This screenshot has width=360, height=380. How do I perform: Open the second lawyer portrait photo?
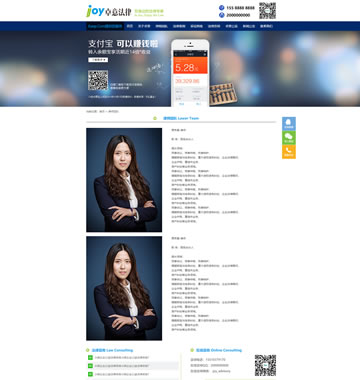124,288
